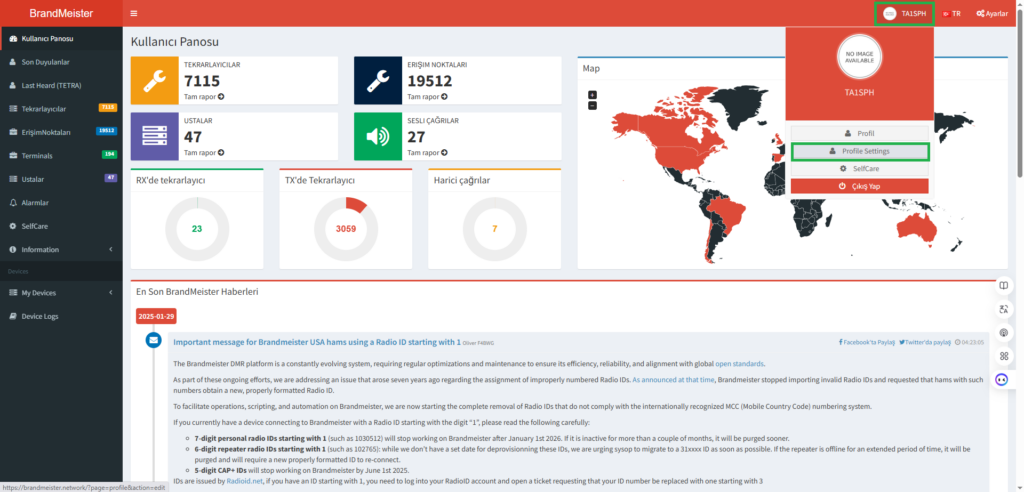Open the 'open standards' link in news

tap(739, 364)
